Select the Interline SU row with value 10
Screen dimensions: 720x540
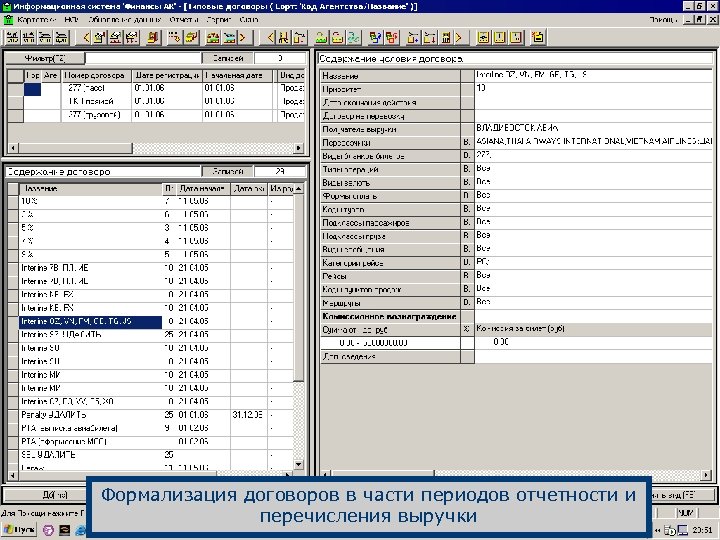click(156, 348)
